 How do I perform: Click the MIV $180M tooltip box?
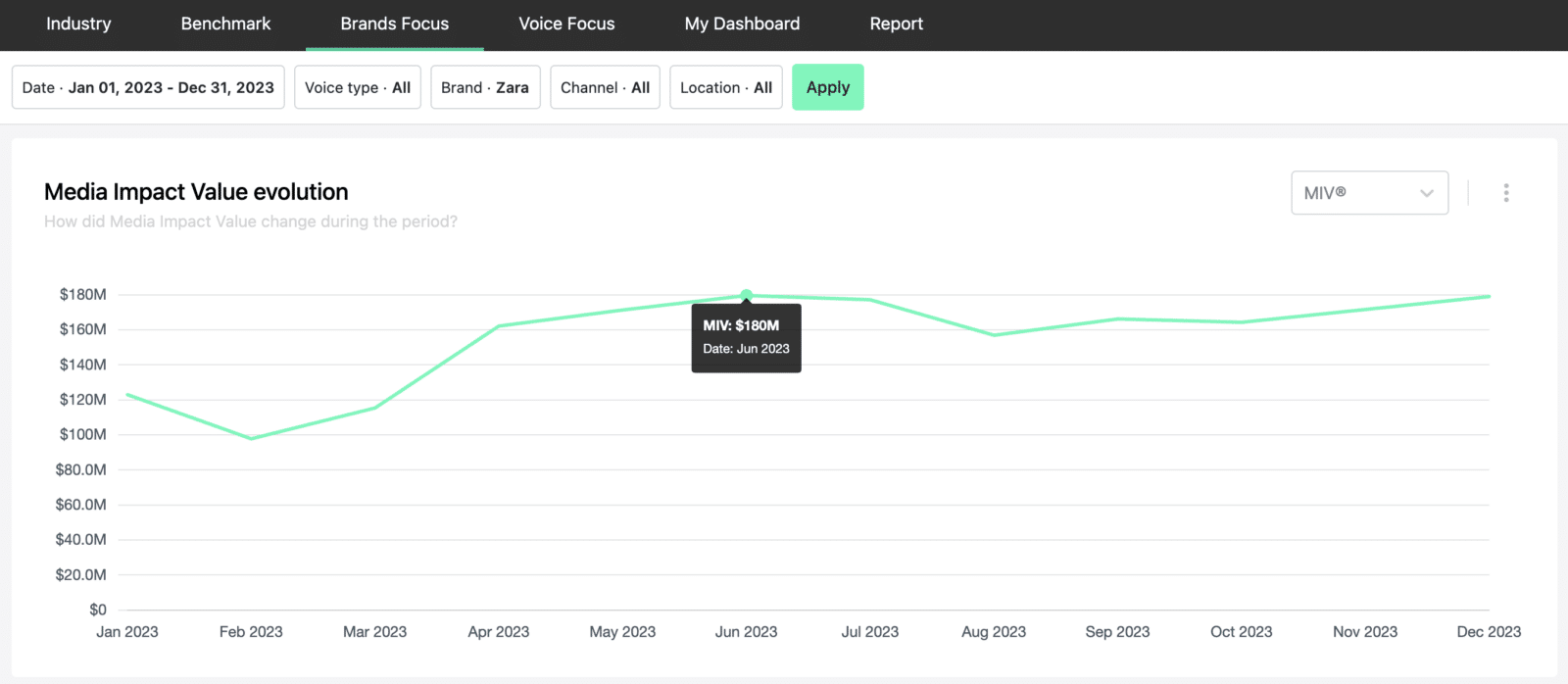click(746, 338)
